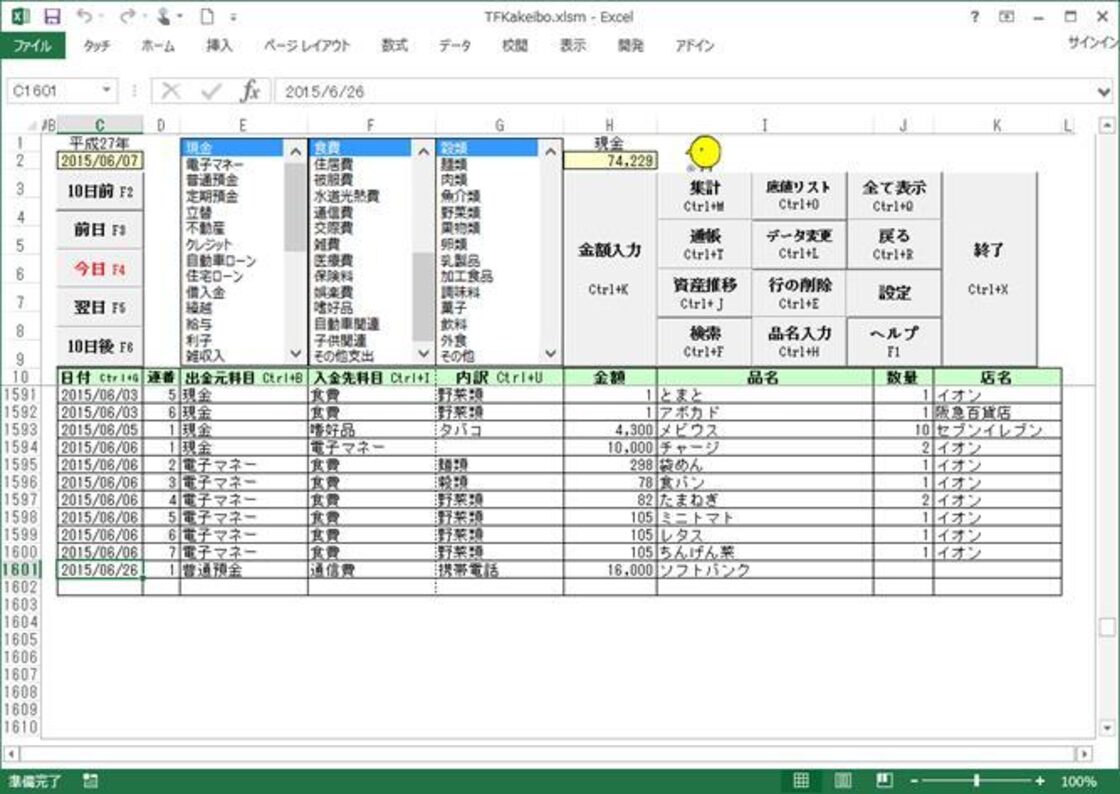Click the 100% zoom level
This screenshot has width=1120, height=794.
tap(1078, 781)
